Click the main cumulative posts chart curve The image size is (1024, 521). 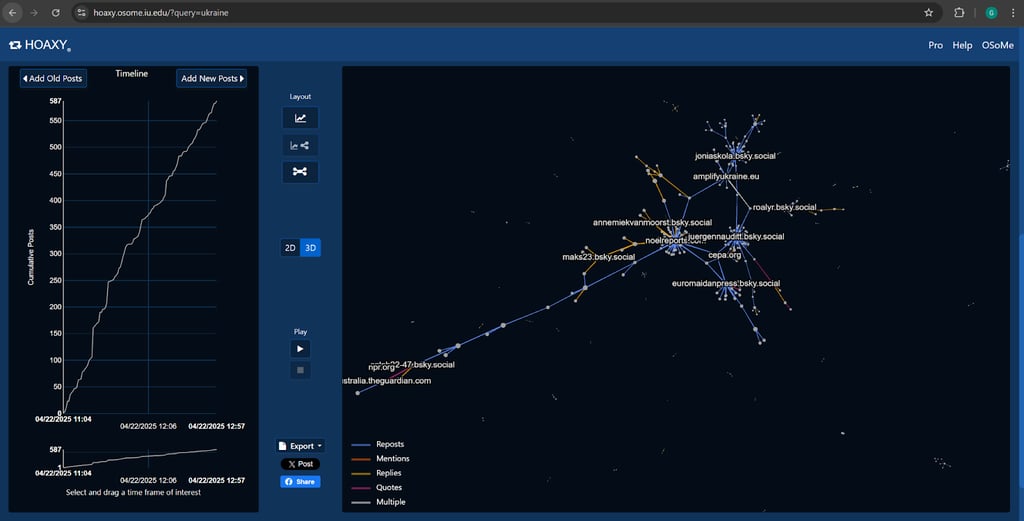tap(140, 257)
